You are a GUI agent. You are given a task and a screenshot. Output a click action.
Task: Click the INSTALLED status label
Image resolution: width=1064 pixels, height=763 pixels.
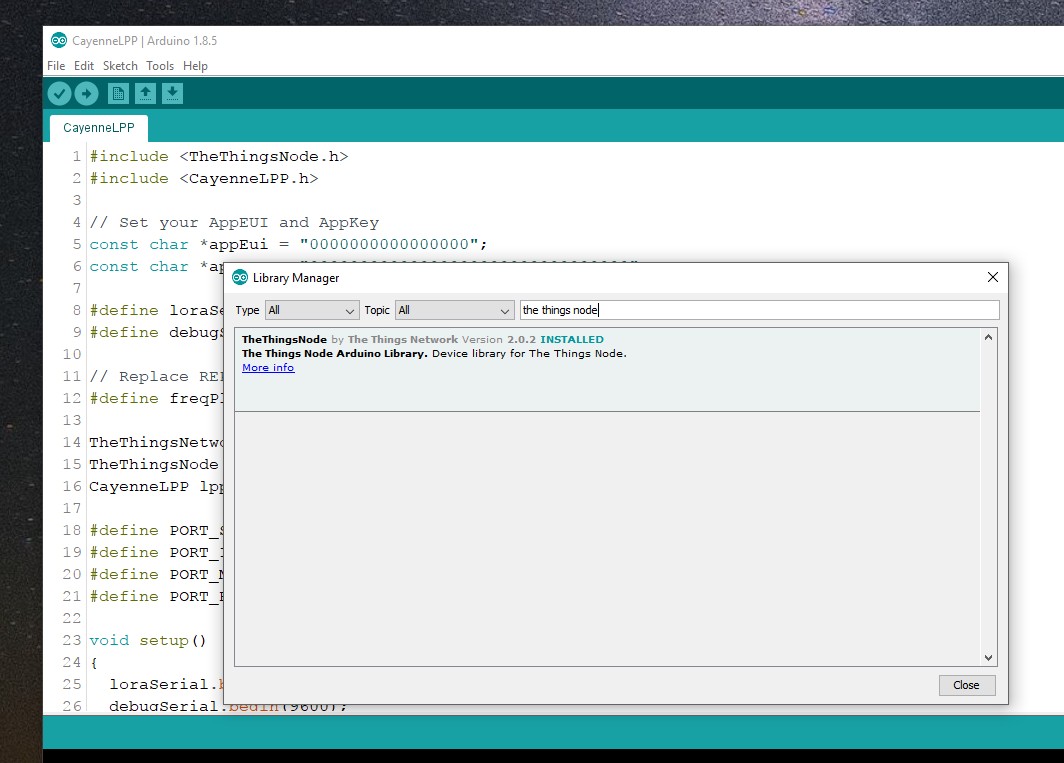coord(572,339)
